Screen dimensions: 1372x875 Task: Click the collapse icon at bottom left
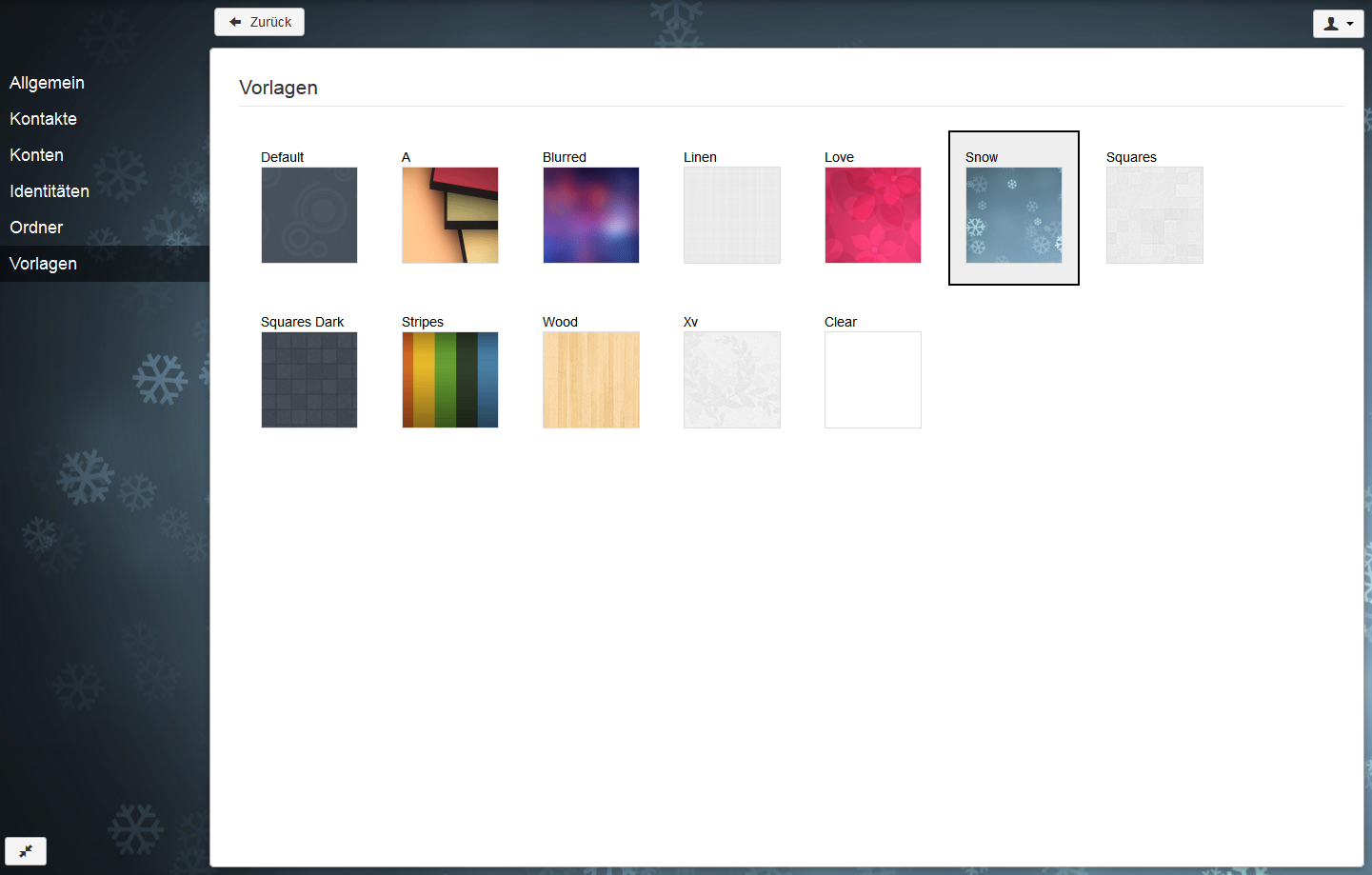pyautogui.click(x=26, y=850)
